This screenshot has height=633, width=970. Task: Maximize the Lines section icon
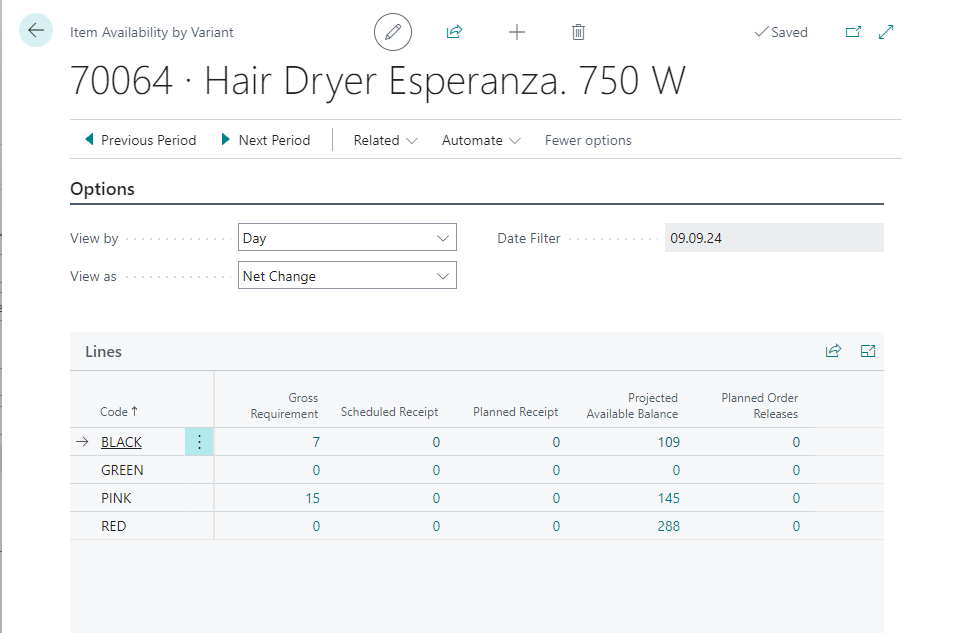(868, 351)
